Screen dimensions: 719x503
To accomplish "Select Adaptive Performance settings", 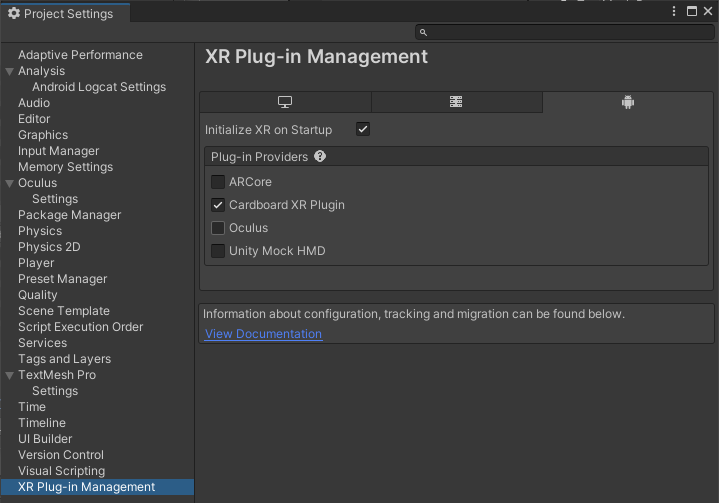I will click(x=80, y=55).
